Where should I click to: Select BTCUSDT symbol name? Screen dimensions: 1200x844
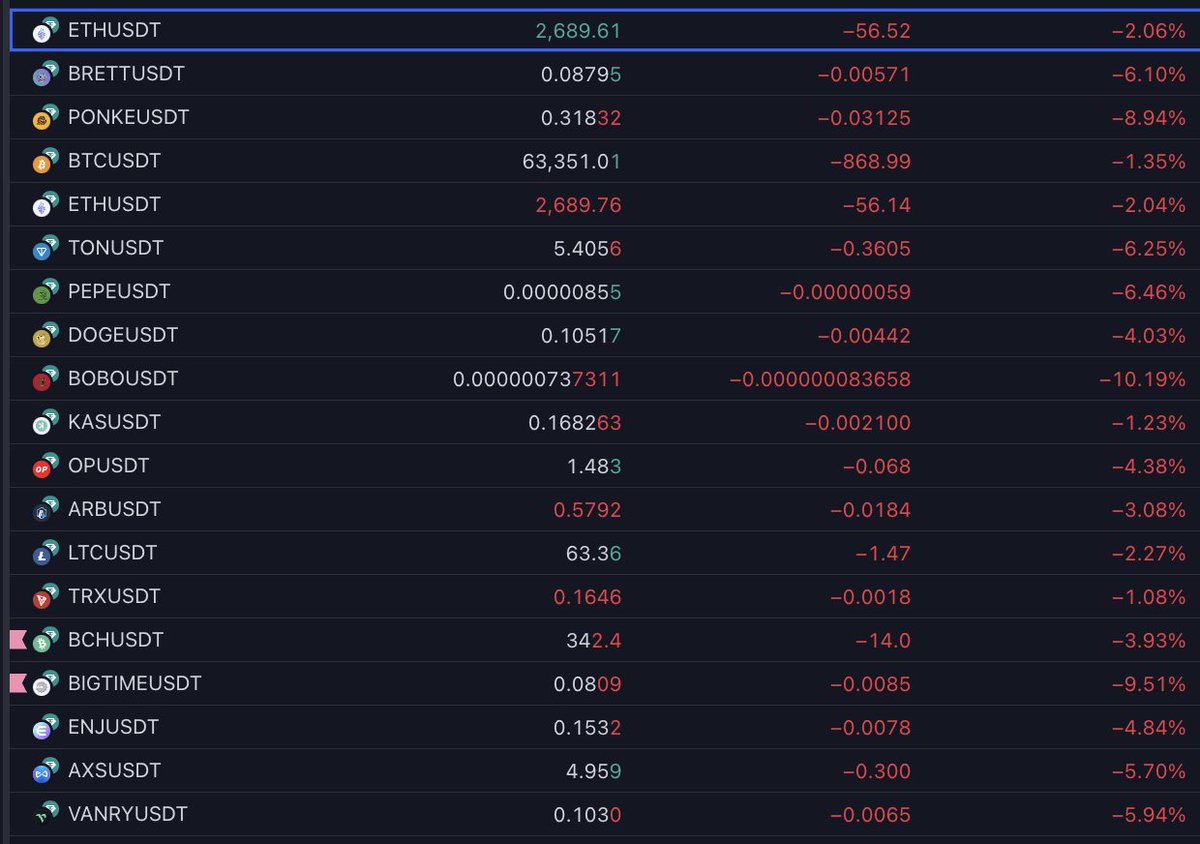[114, 161]
